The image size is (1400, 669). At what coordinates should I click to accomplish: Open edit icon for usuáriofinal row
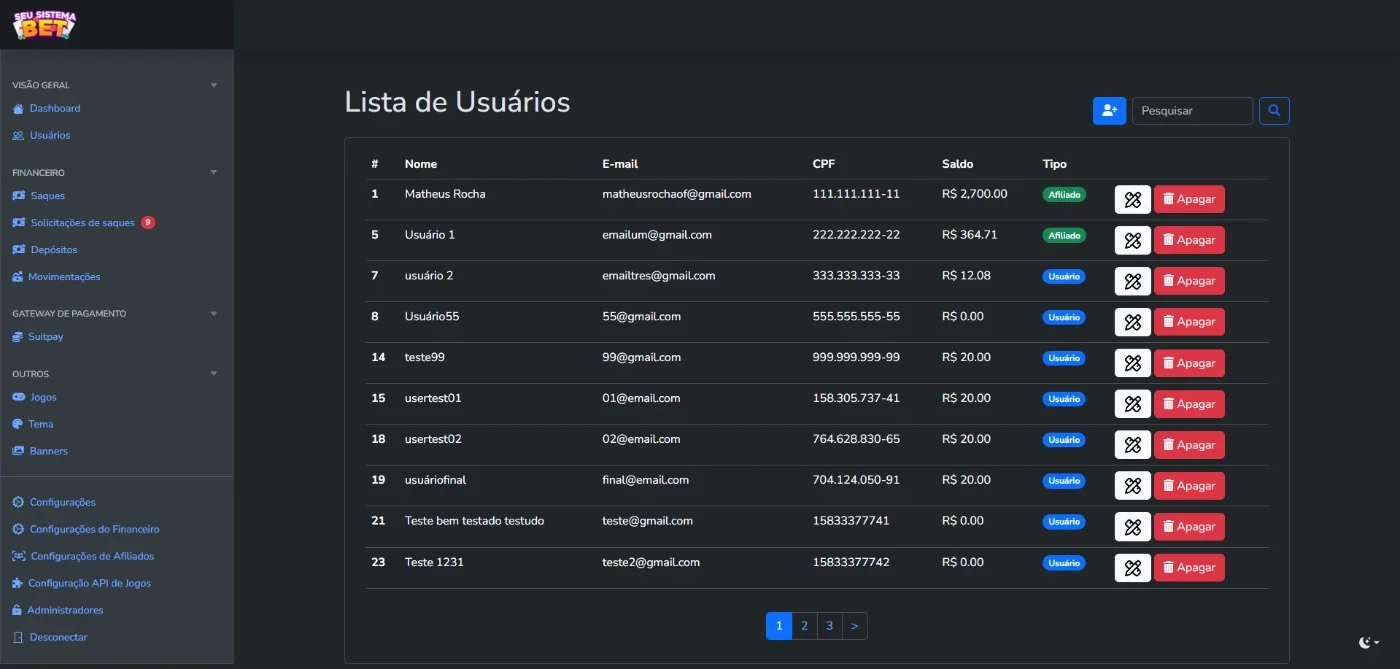pos(1133,486)
